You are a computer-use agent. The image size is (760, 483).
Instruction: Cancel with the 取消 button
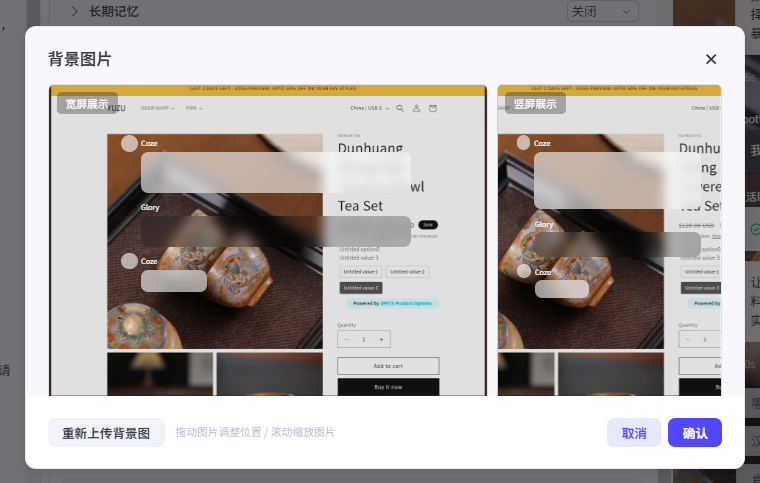(634, 433)
